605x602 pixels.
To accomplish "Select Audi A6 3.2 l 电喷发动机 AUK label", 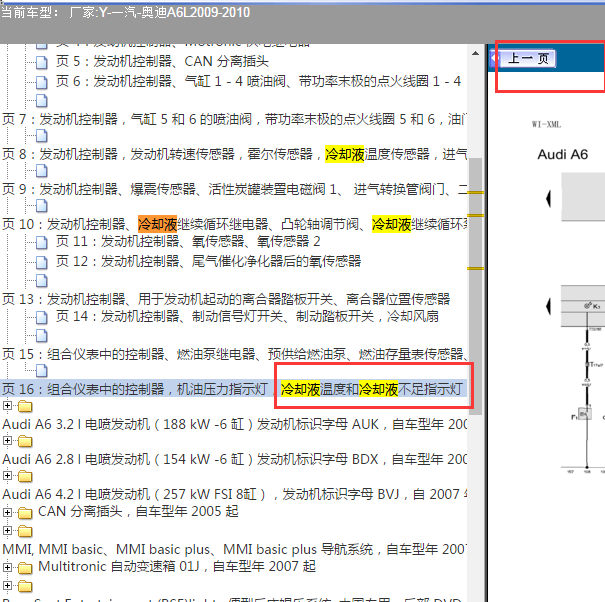I will (x=234, y=424).
